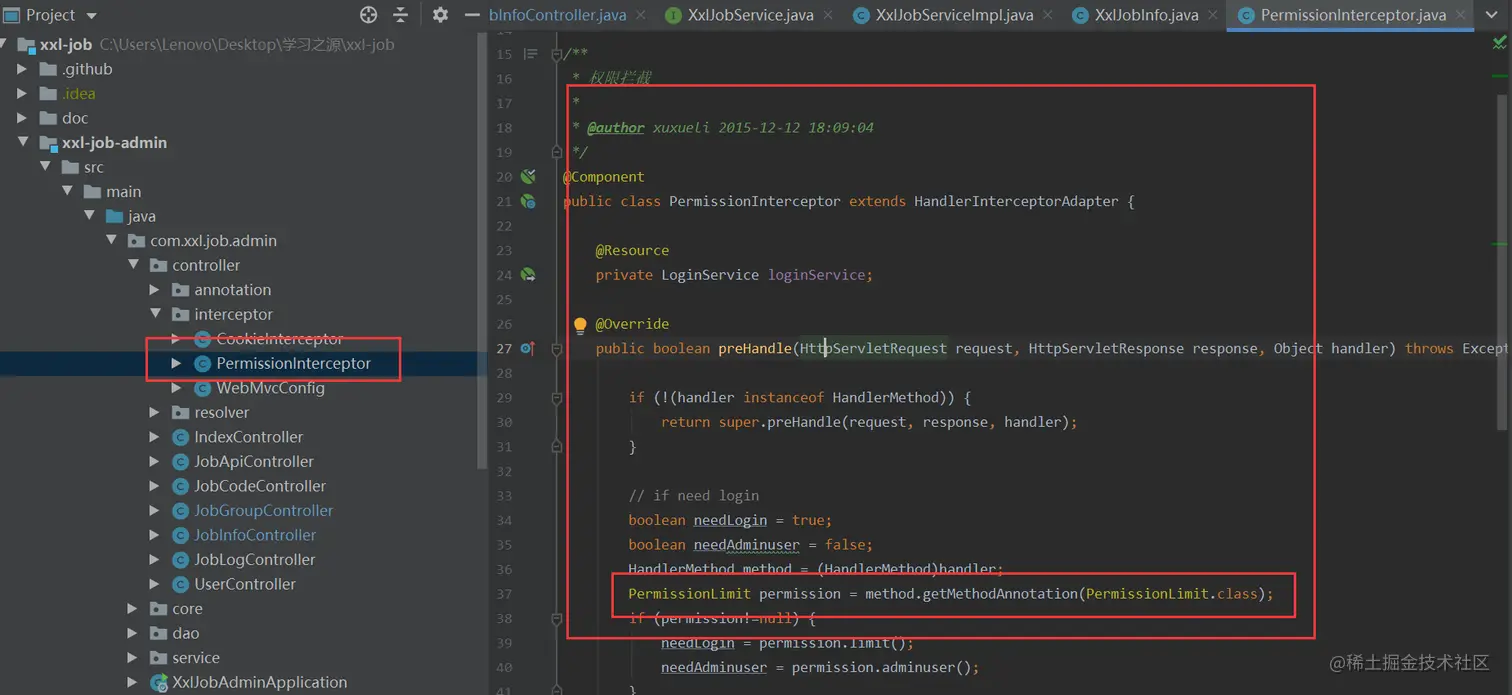Screen dimensions: 1512x695
Task: Collapse the com.xxl.job.admin package
Action: point(111,240)
